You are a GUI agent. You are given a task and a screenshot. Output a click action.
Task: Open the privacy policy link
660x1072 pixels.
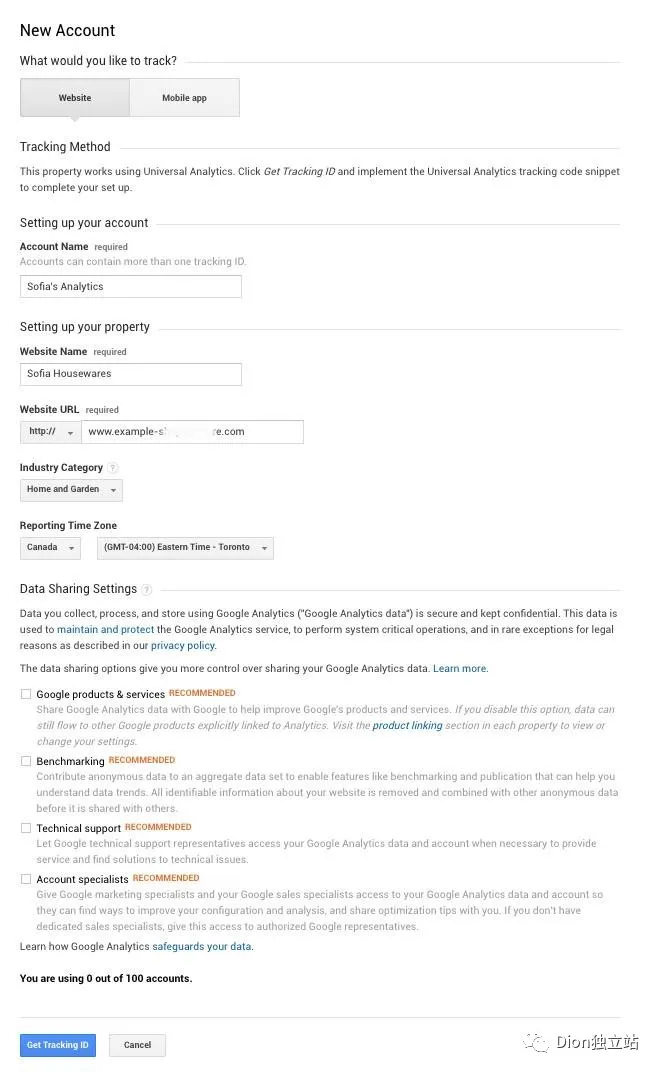coord(183,646)
